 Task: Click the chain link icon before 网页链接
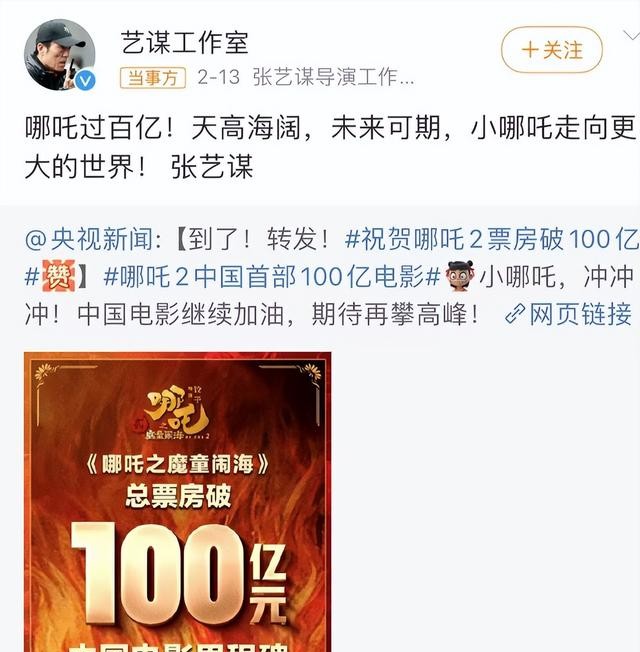point(515,314)
